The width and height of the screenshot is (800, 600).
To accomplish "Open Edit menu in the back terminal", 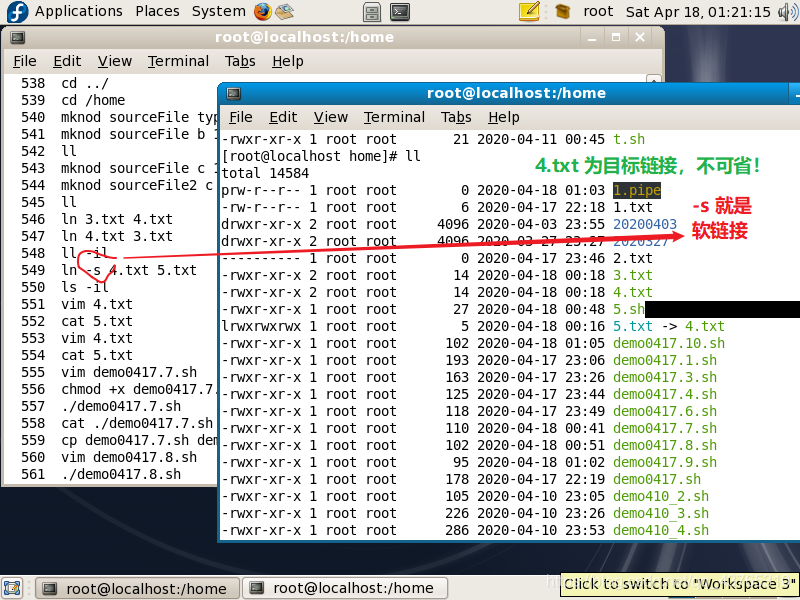I will pos(67,61).
